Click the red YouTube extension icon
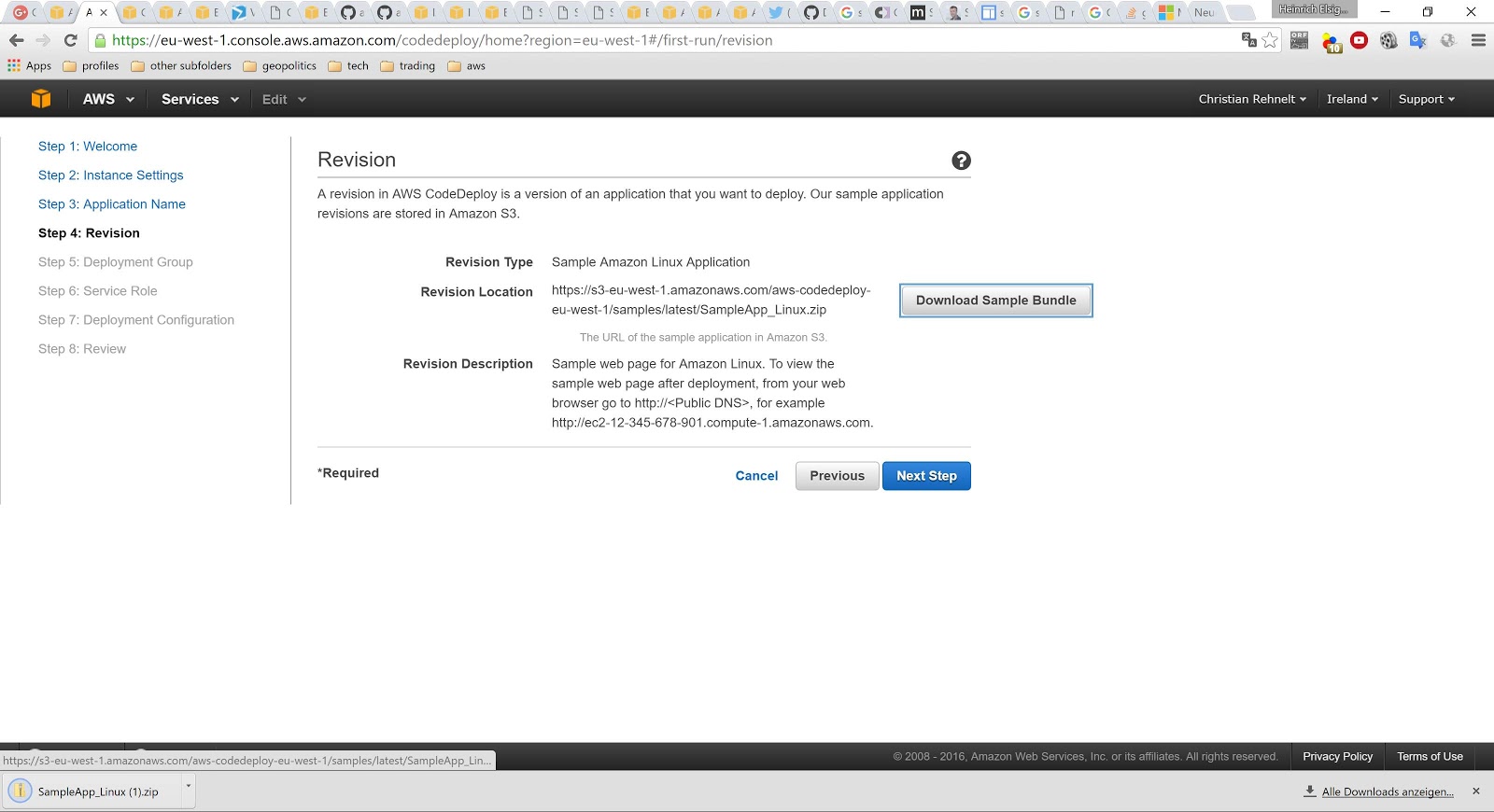Screen dimensions: 1494x812 tap(1360, 40)
